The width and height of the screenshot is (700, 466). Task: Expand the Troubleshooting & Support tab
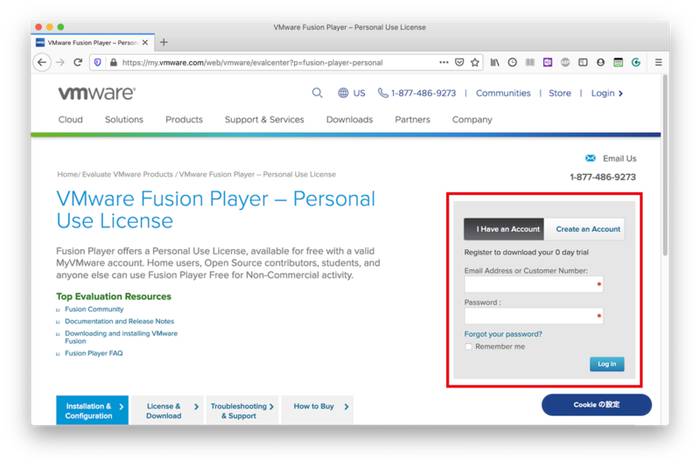pos(242,410)
